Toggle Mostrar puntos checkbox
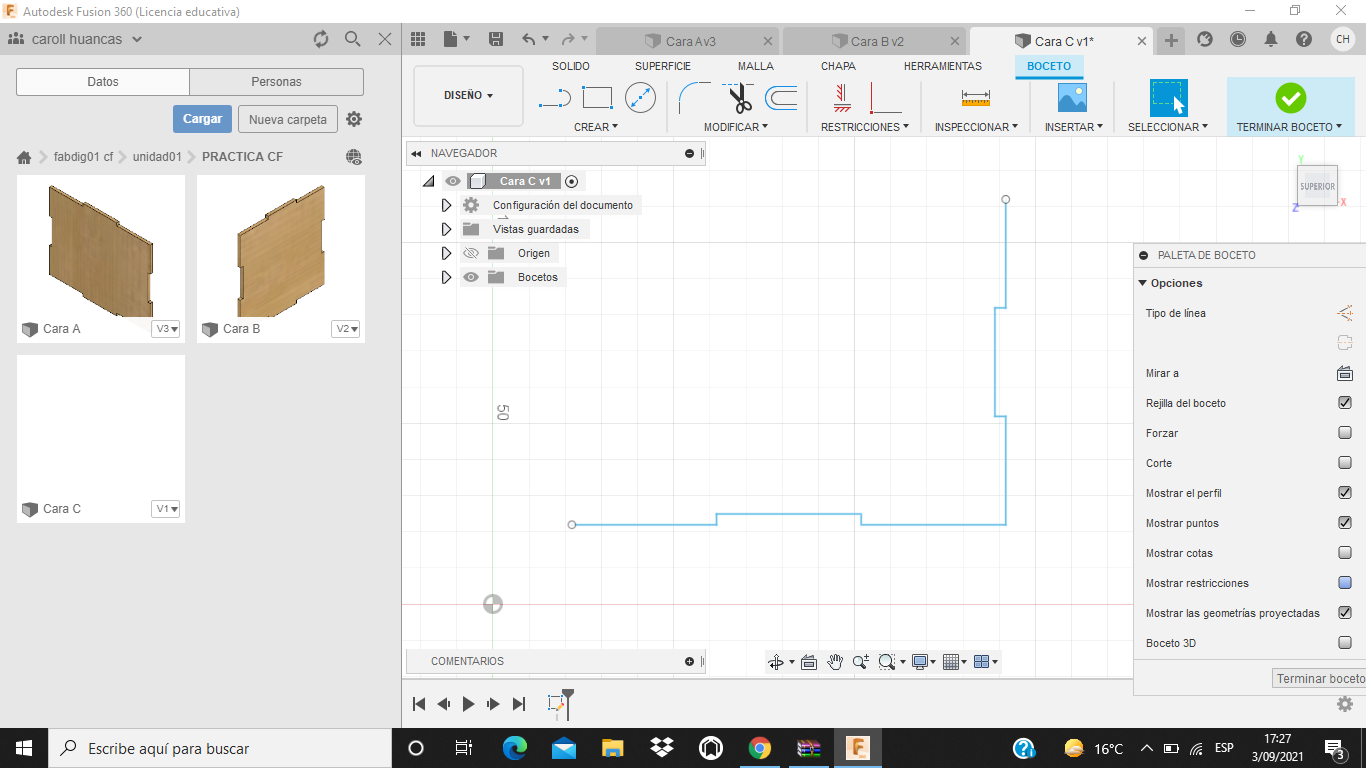This screenshot has width=1366, height=768. [1345, 523]
